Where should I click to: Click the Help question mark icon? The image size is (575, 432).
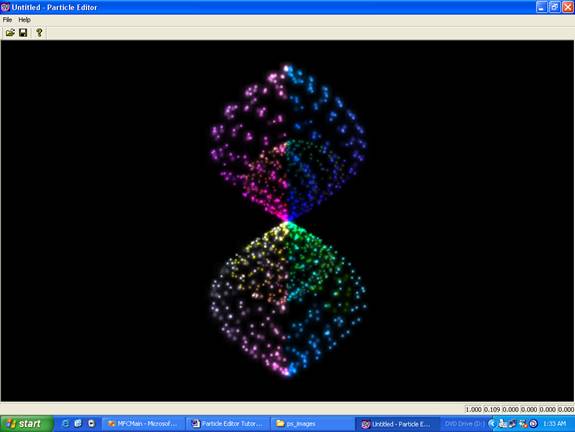[x=39, y=33]
